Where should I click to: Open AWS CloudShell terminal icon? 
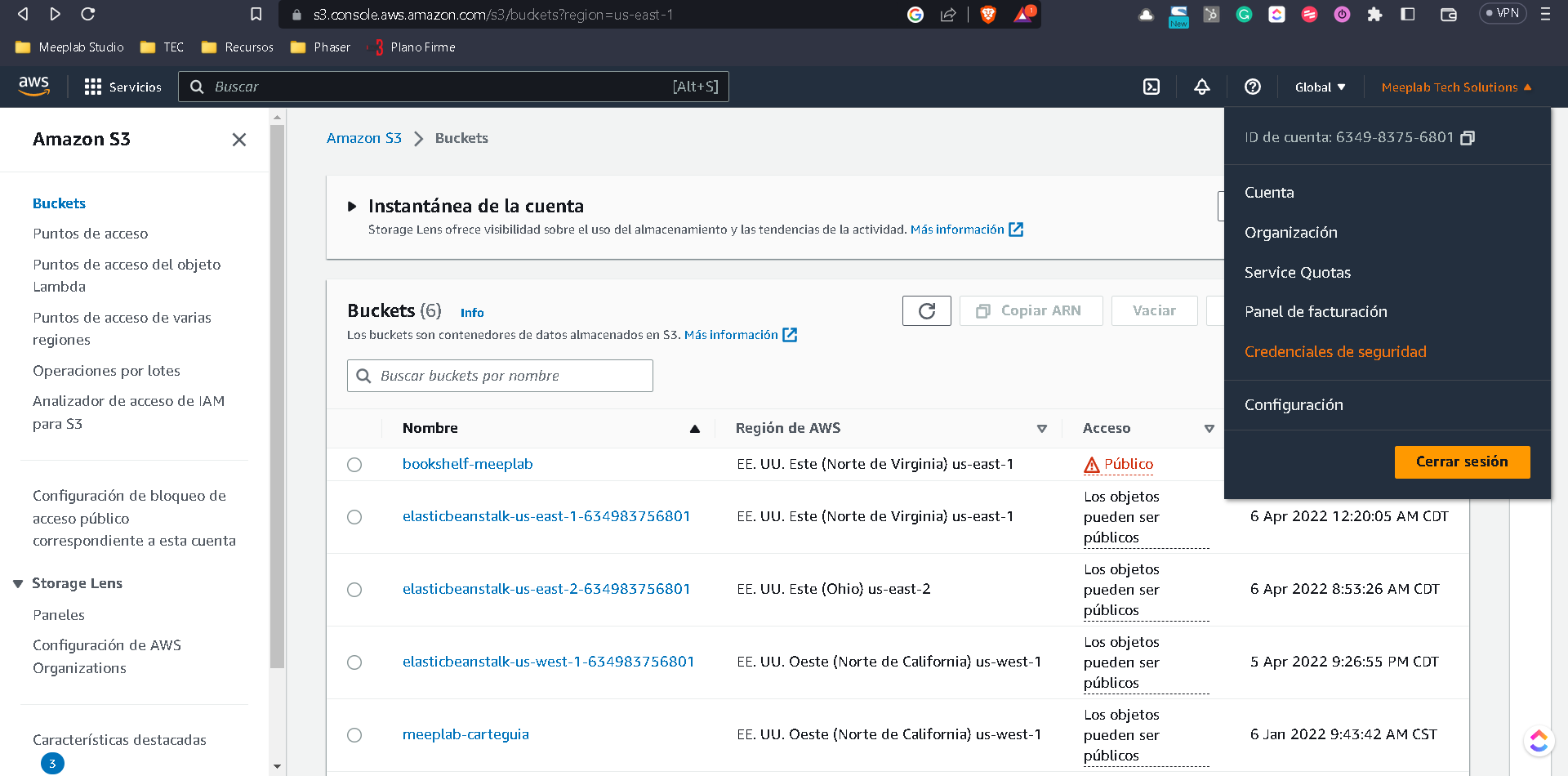[1151, 87]
